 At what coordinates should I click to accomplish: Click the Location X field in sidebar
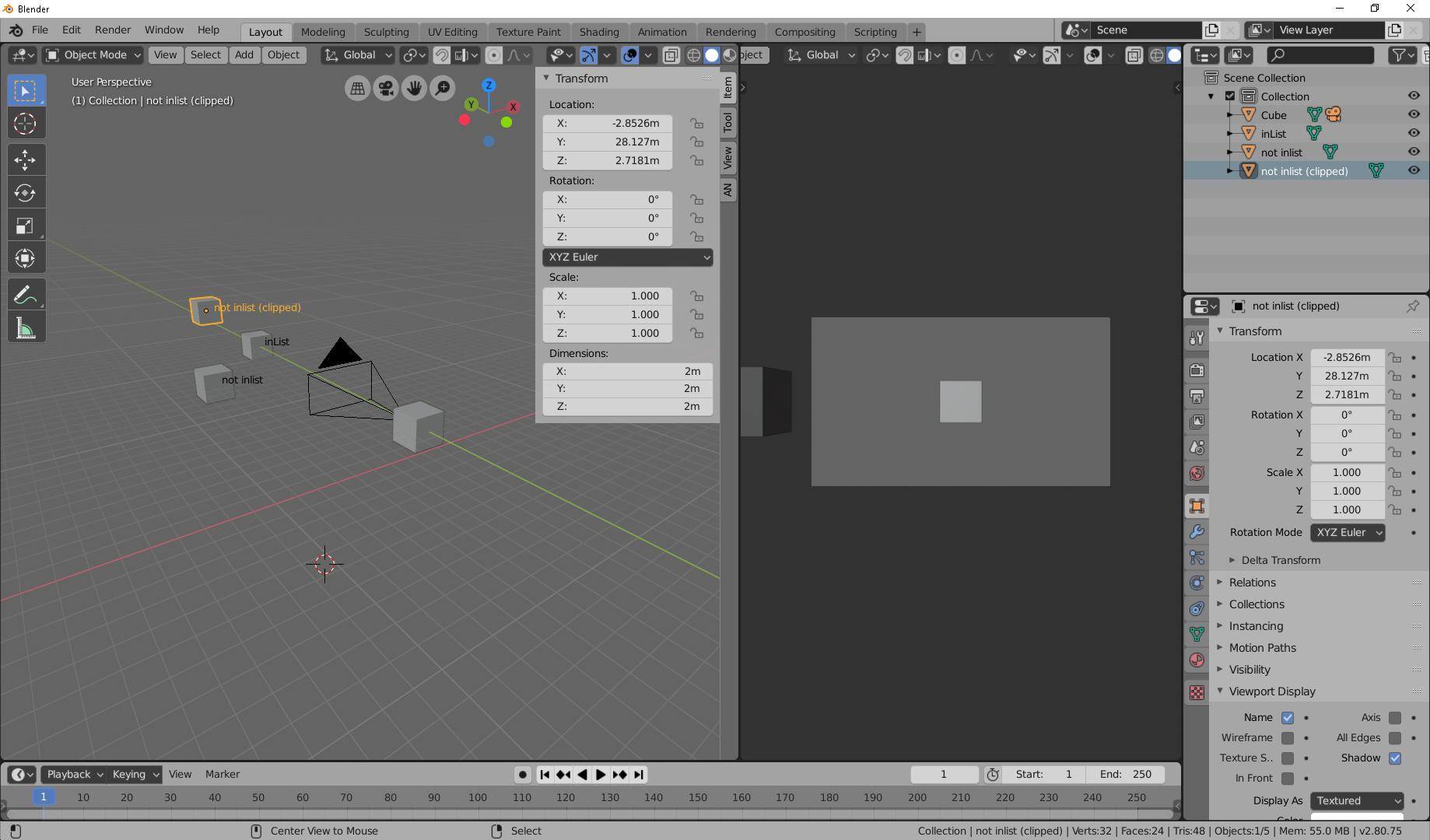(x=608, y=123)
